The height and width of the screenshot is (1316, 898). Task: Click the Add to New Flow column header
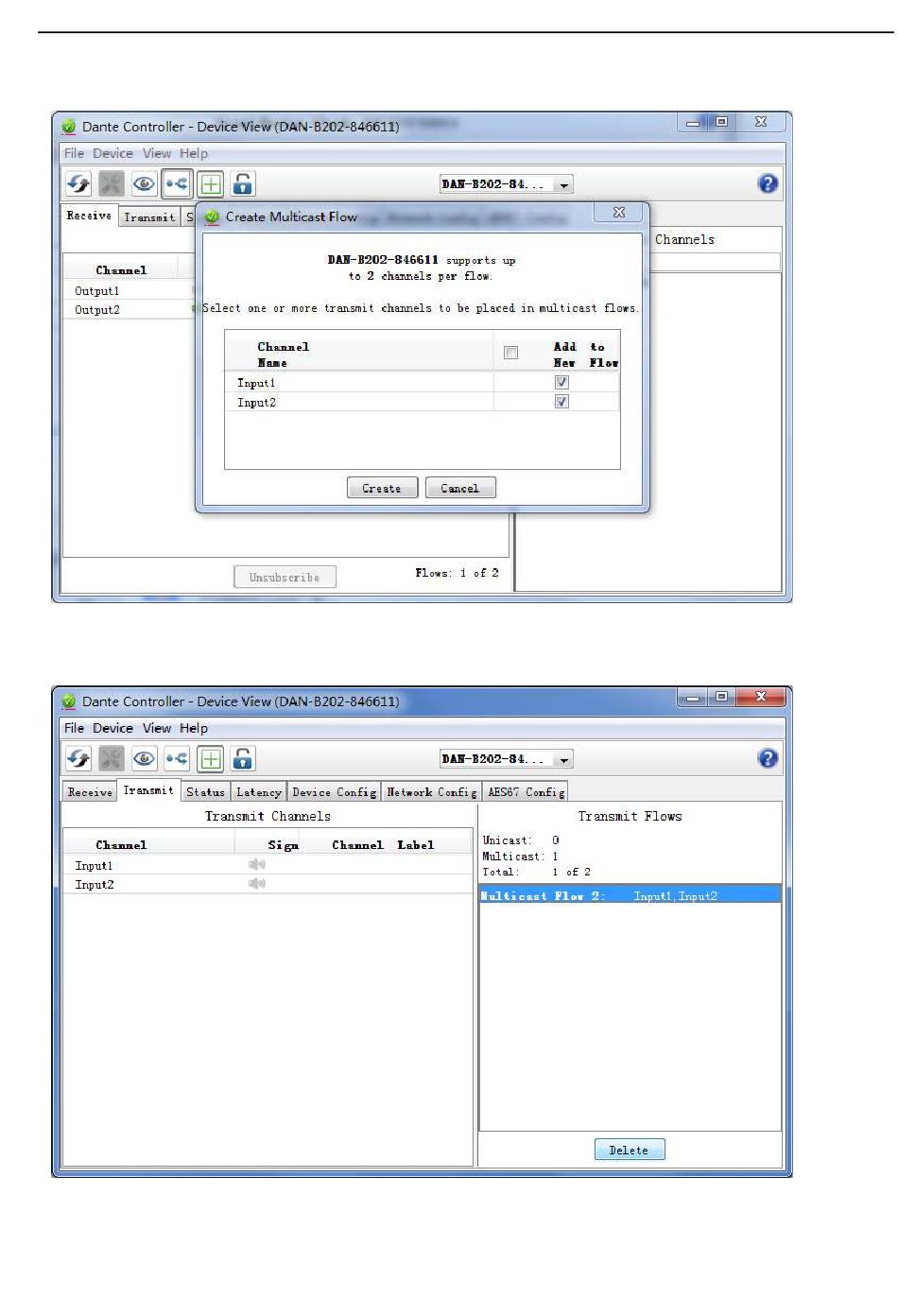pos(585,355)
